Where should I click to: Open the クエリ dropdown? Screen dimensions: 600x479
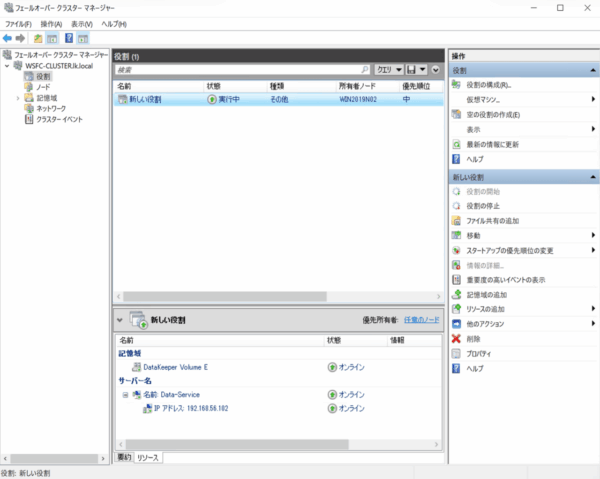click(x=389, y=70)
